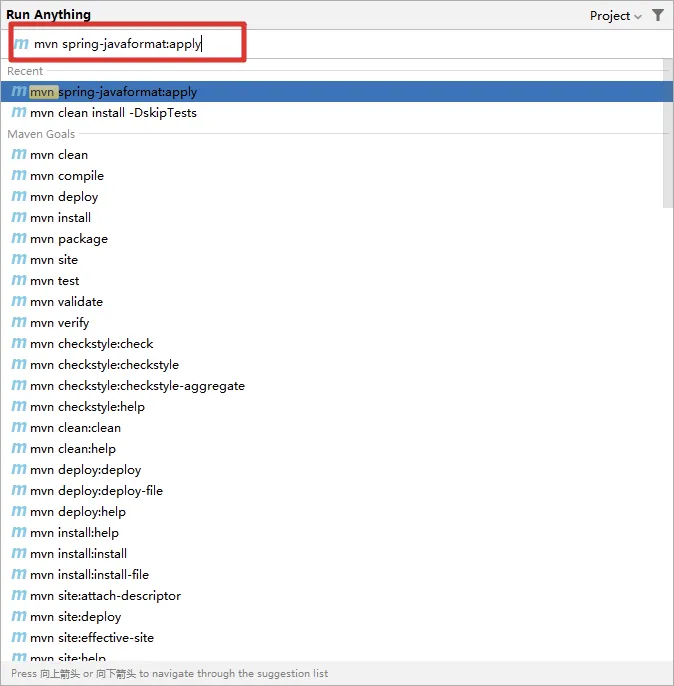Click Maven icon beside mvn site:deploy
Screen dimensions: 674x686
19,616
